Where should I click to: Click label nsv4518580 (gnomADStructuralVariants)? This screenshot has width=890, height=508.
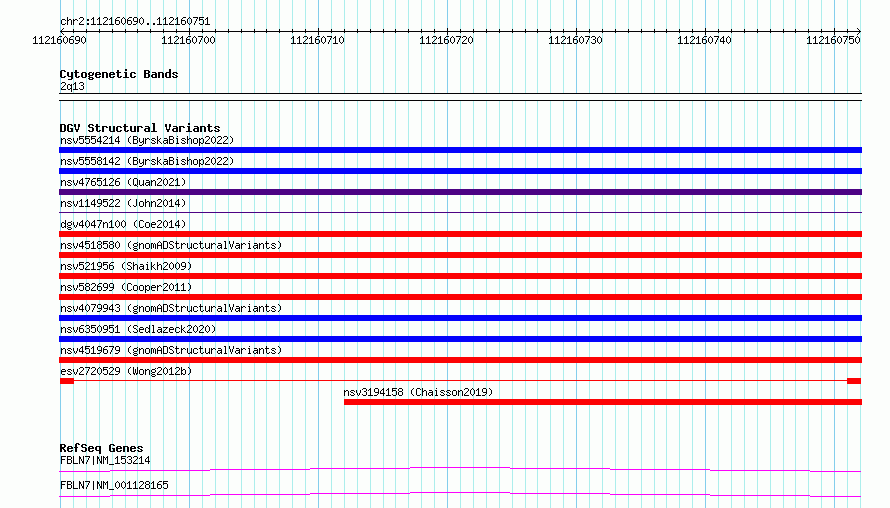[171, 245]
